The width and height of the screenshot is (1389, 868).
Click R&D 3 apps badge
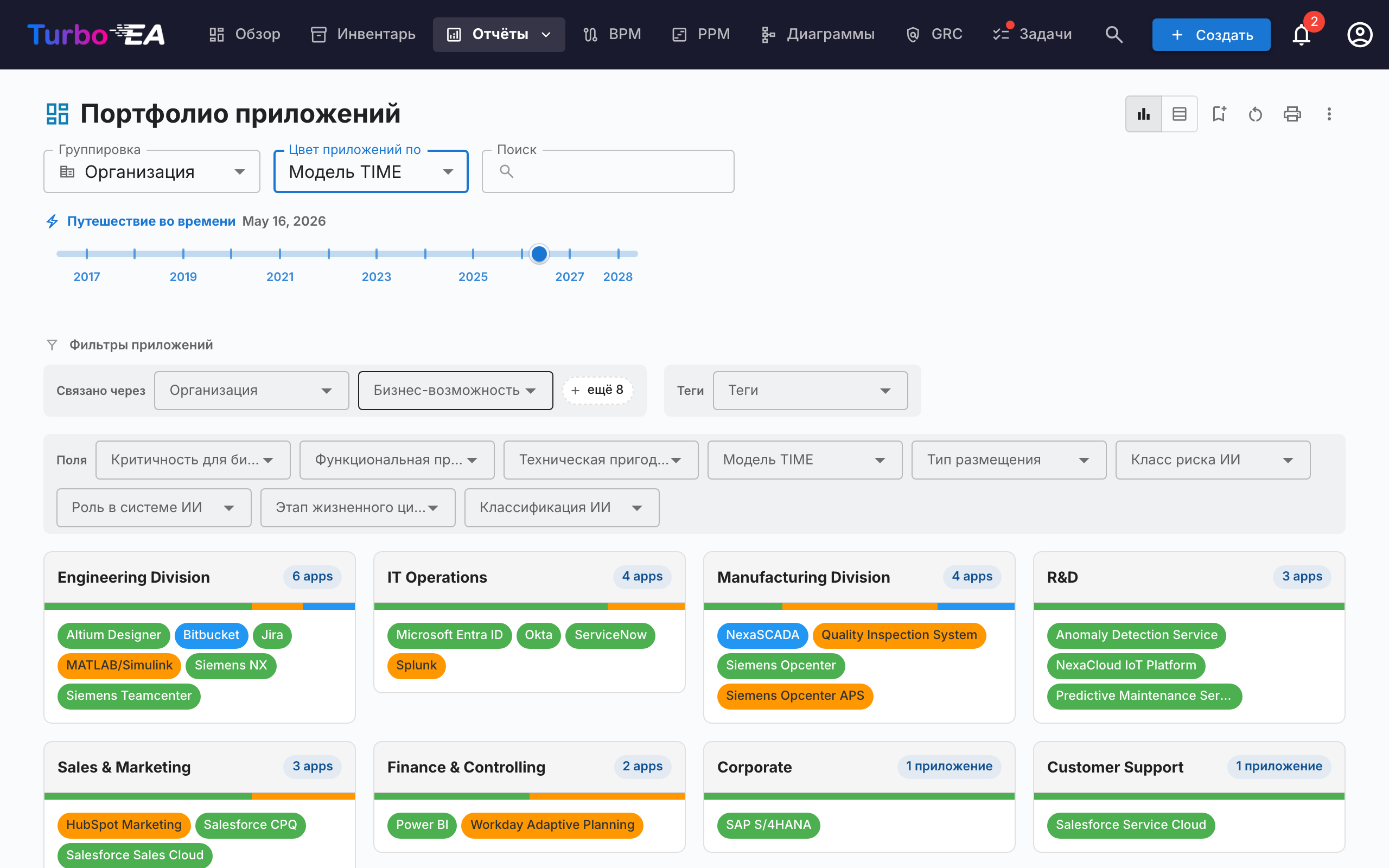click(1302, 577)
